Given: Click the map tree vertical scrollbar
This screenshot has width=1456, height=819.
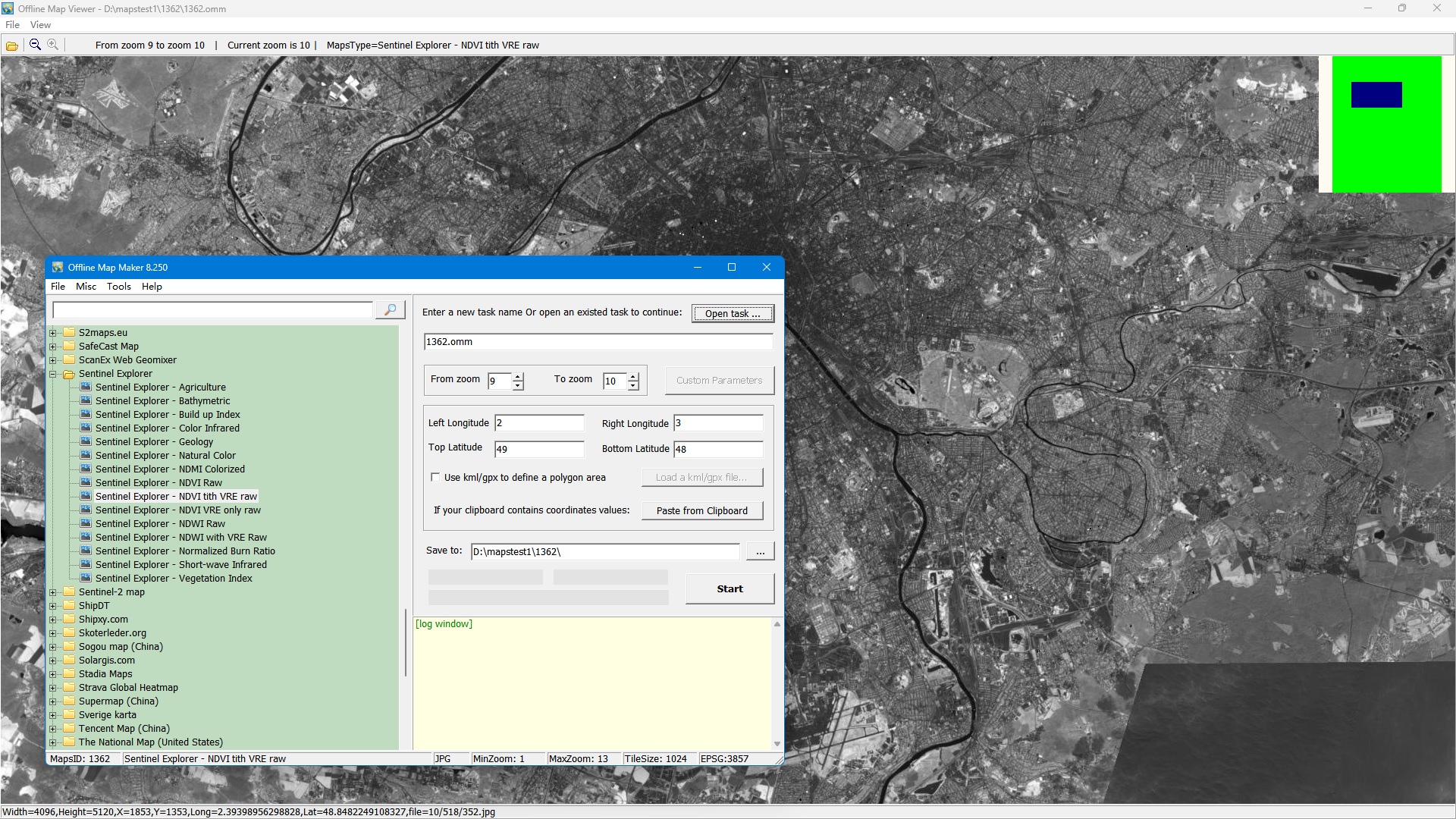Looking at the screenshot, I should click(406, 643).
